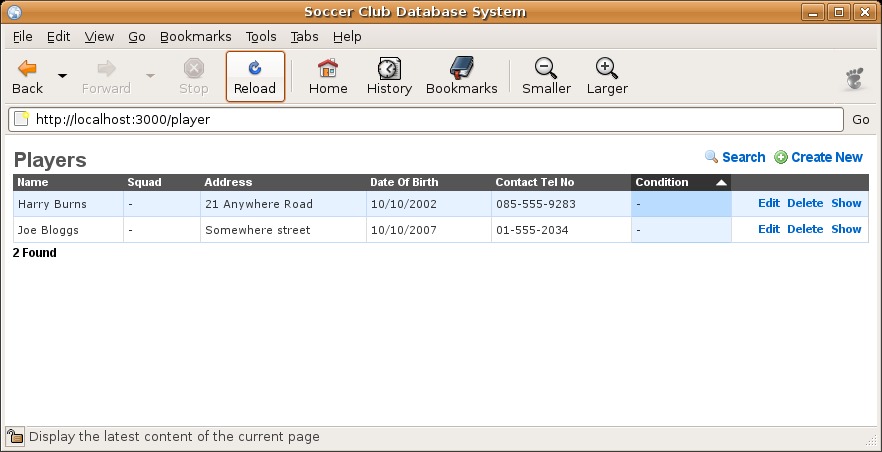Go to the Home page

(328, 77)
